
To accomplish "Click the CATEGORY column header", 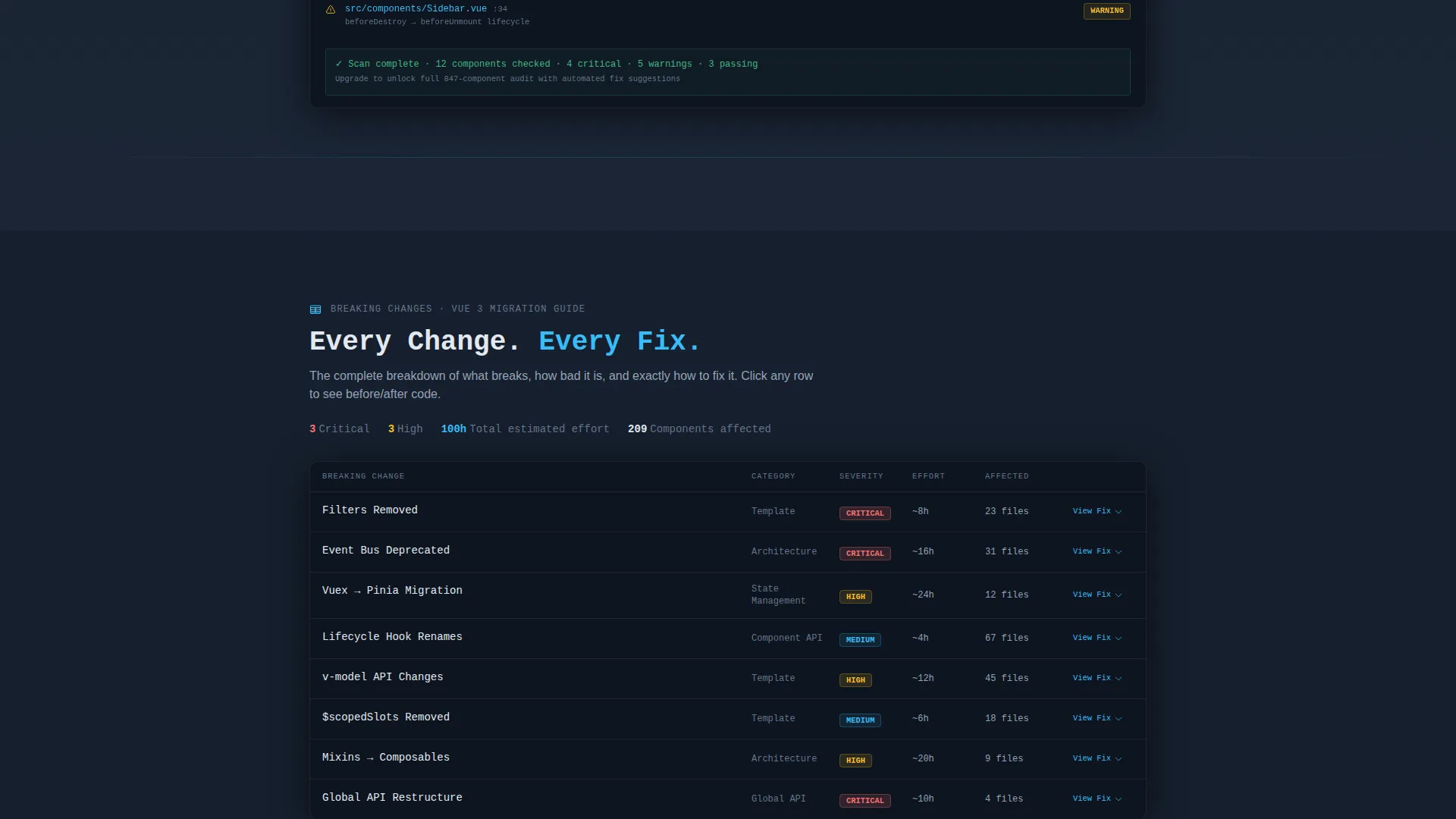I will (x=773, y=476).
